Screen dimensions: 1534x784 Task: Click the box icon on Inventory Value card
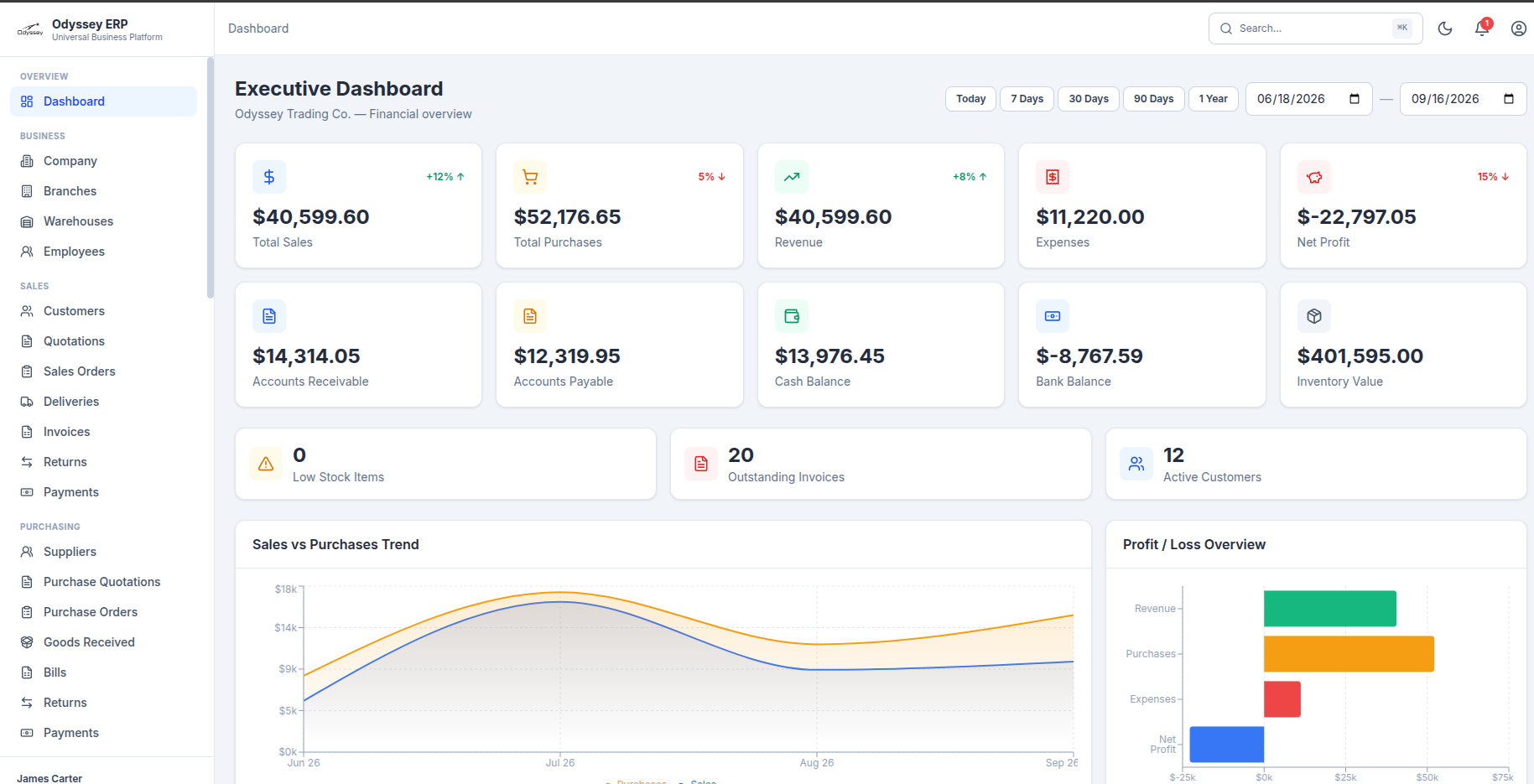1314,316
